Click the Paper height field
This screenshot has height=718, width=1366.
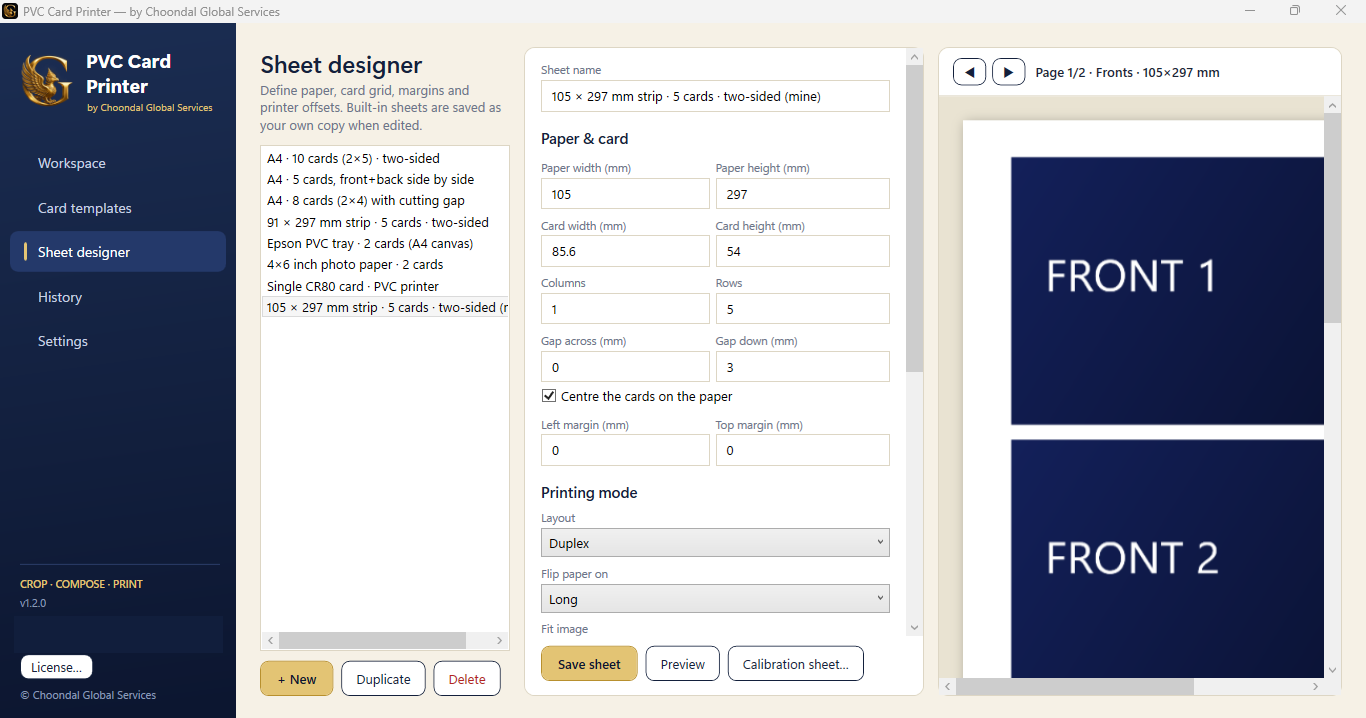tap(802, 194)
